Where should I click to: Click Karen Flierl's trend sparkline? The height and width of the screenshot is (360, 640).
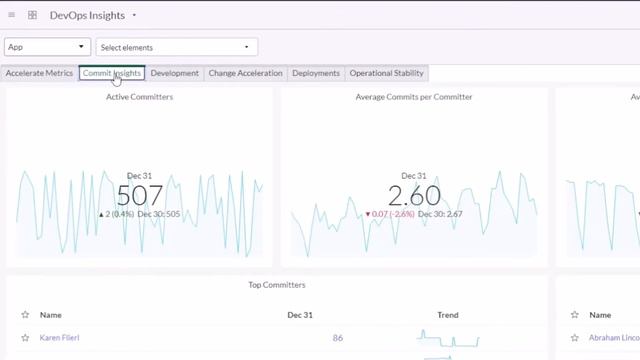click(448, 338)
